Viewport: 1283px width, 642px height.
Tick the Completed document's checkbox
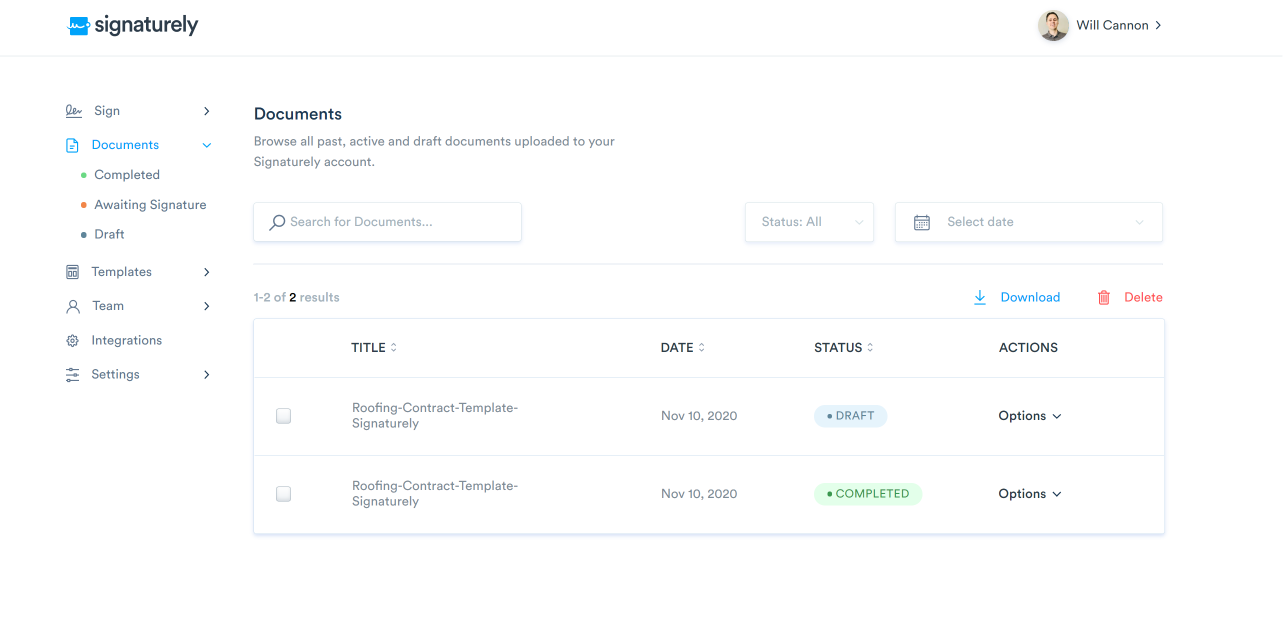point(284,494)
